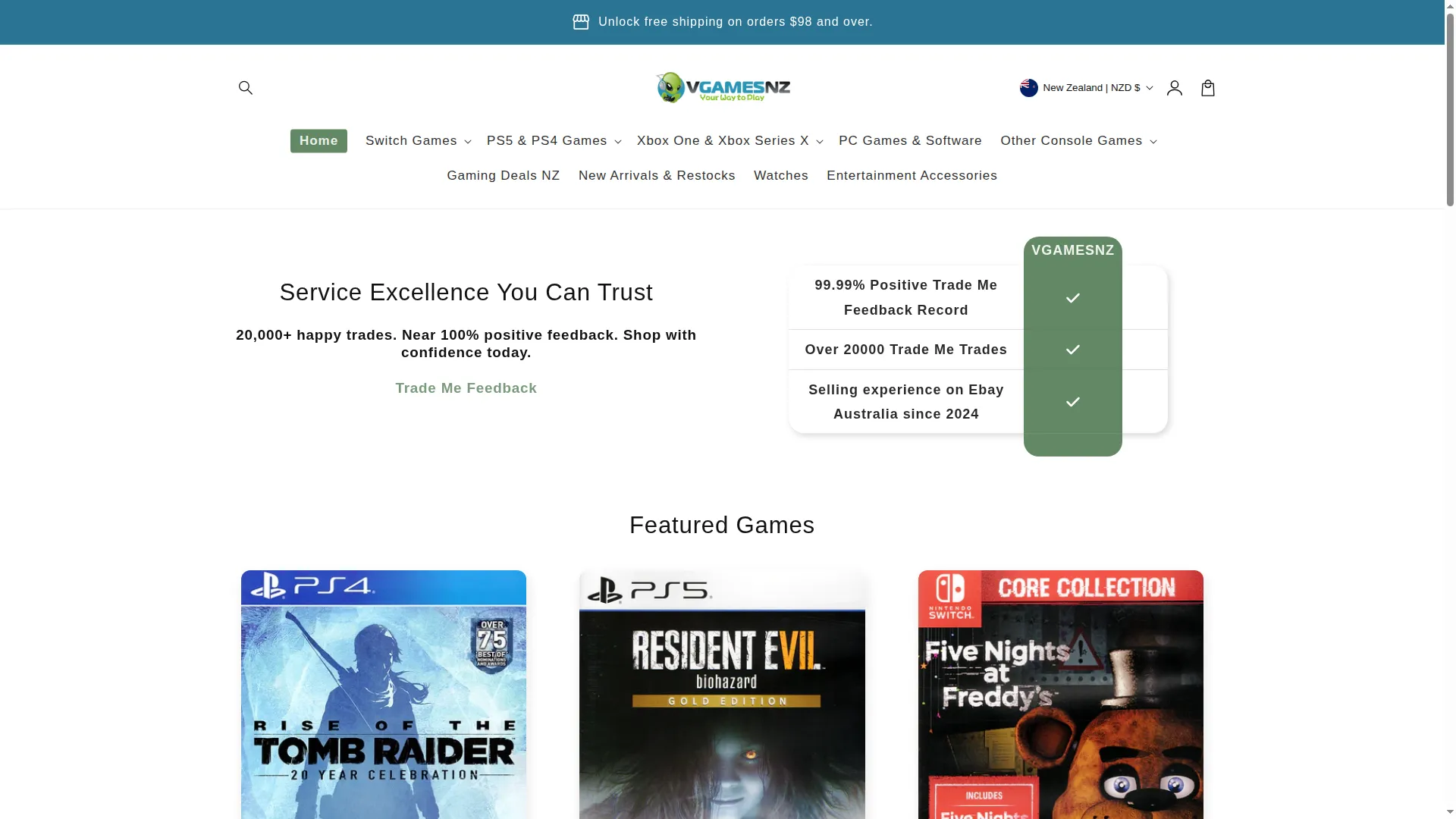Follow the Trade Me Feedback link
The width and height of the screenshot is (1456, 819).
[466, 388]
